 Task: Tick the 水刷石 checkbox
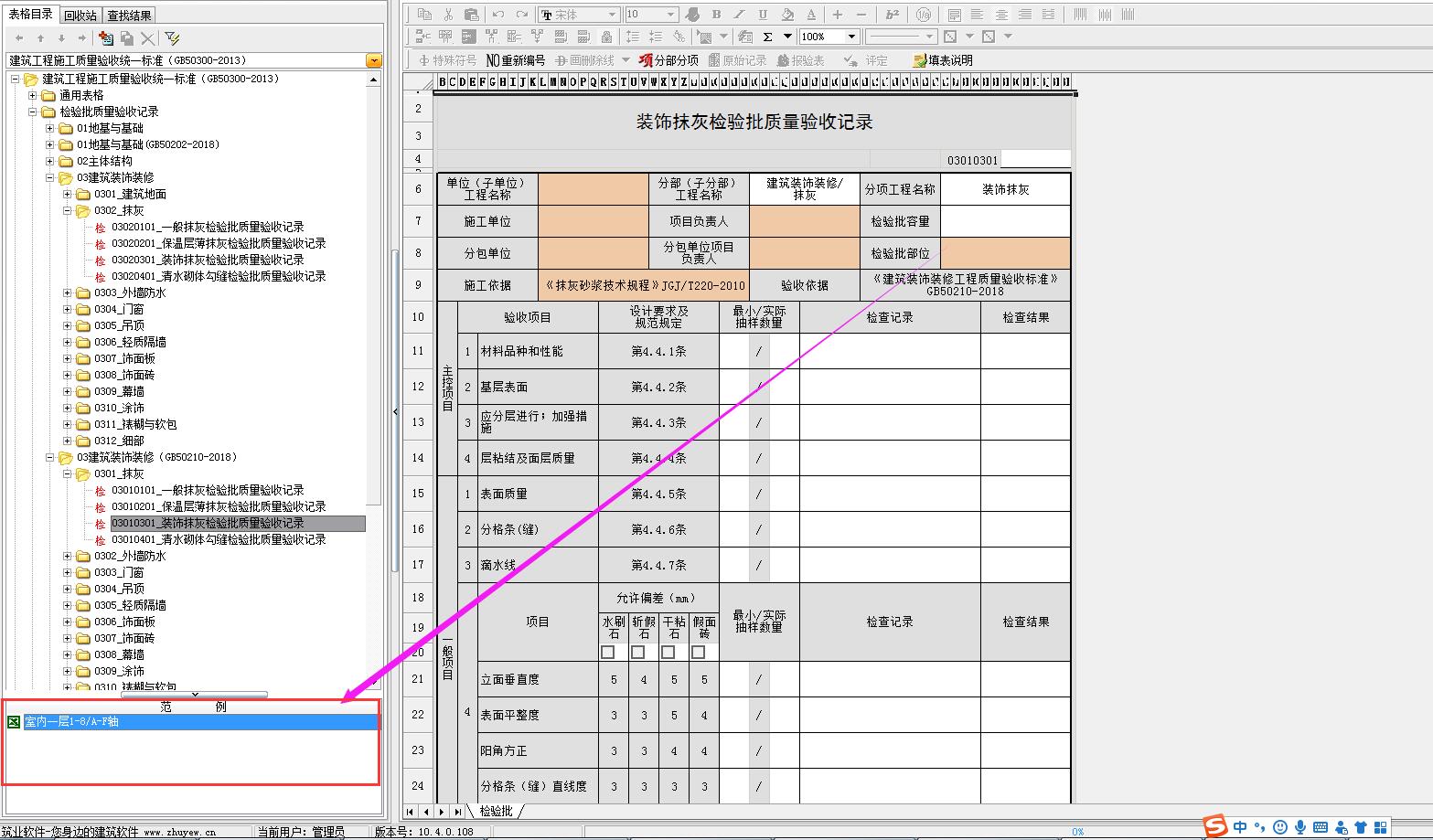(608, 653)
